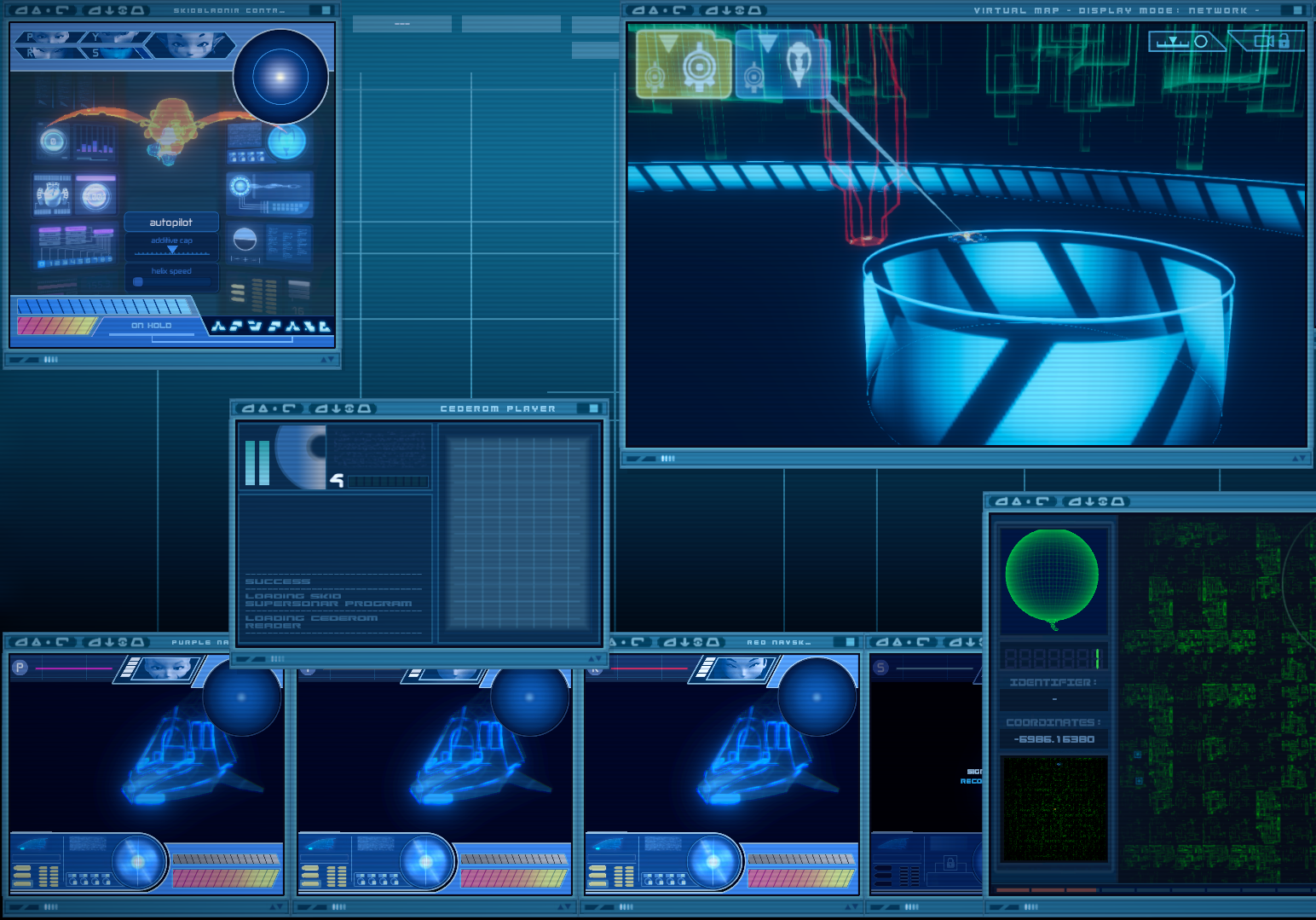
Task: Click the arrows at Purple Navskid window's bottom right
Action: pyautogui.click(x=277, y=907)
